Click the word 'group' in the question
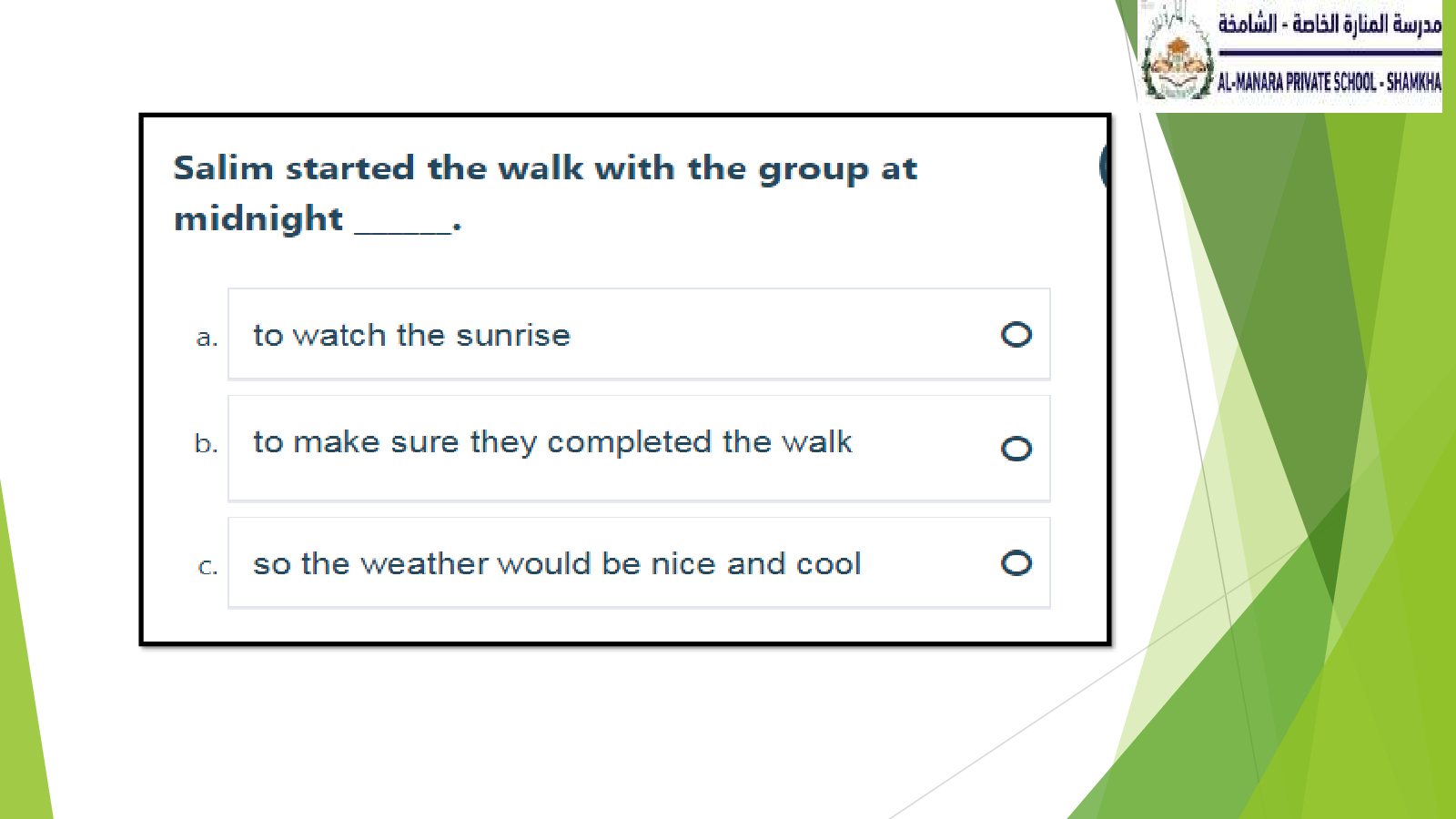 (813, 170)
